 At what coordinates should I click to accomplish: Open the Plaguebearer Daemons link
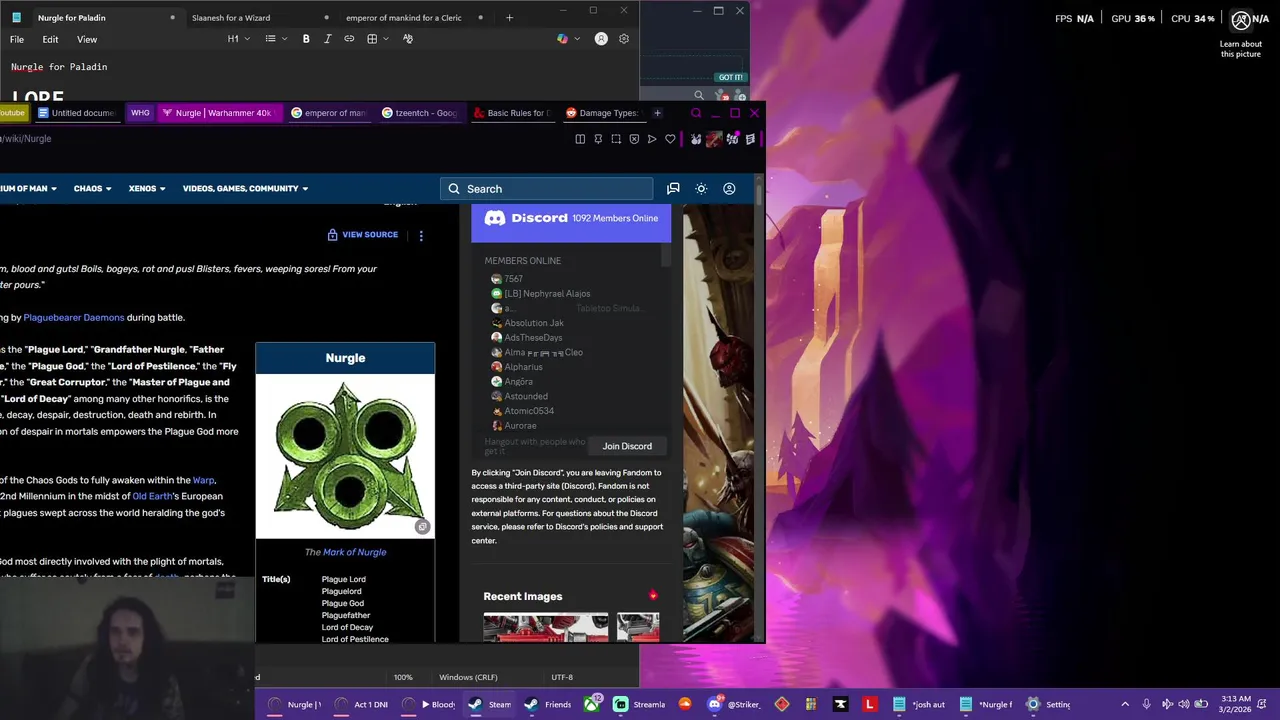click(x=74, y=318)
